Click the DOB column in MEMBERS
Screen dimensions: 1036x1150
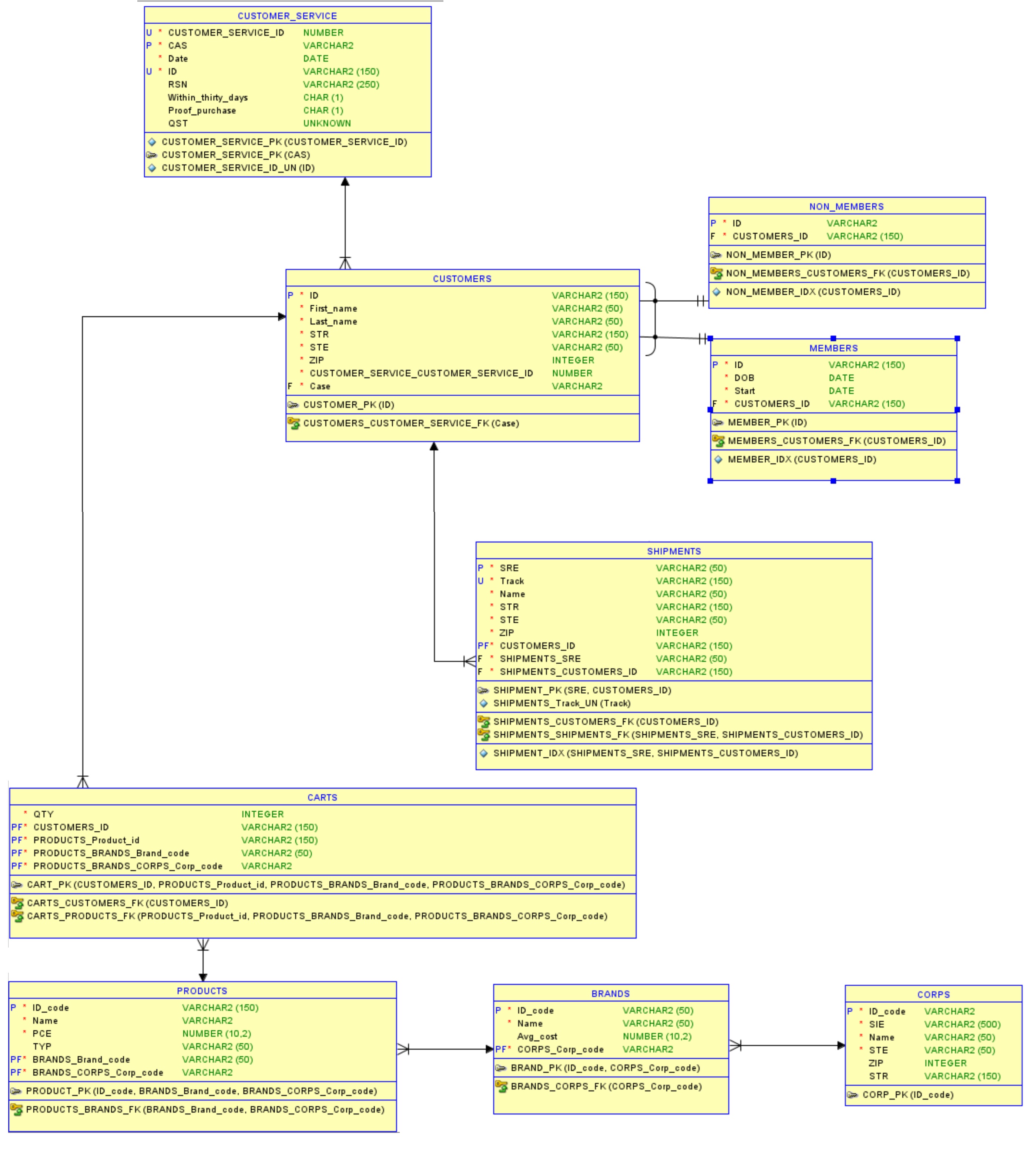pyautogui.click(x=834, y=378)
